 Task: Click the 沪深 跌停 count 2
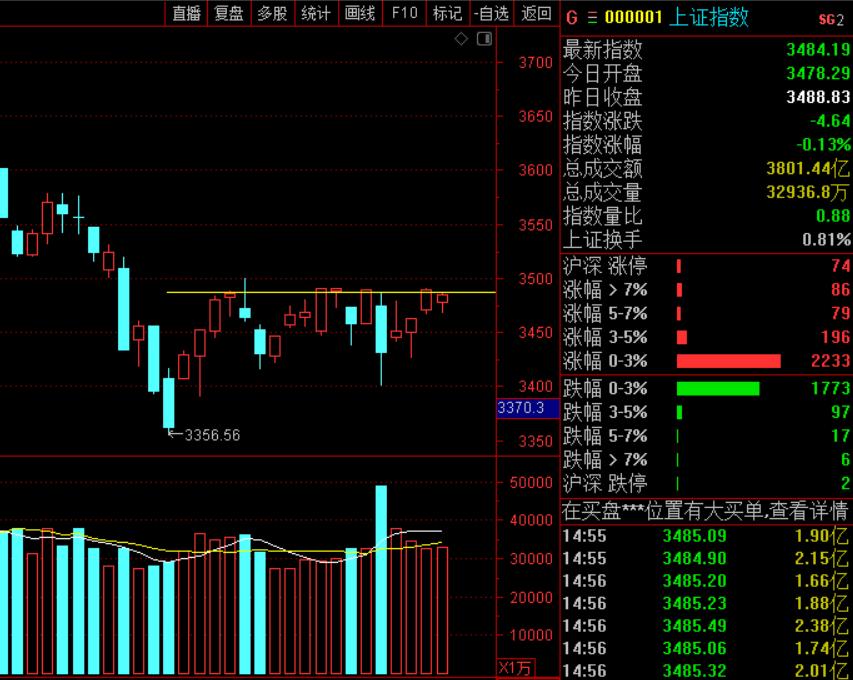(x=845, y=483)
